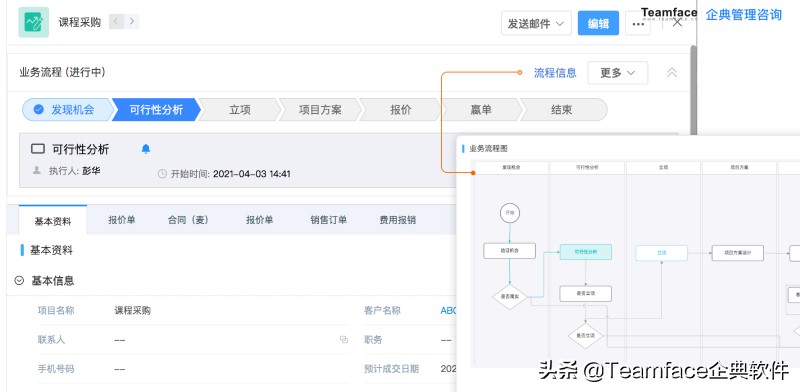The height and width of the screenshot is (392, 800).
Task: Select the 报价 stage
Action: (401, 110)
